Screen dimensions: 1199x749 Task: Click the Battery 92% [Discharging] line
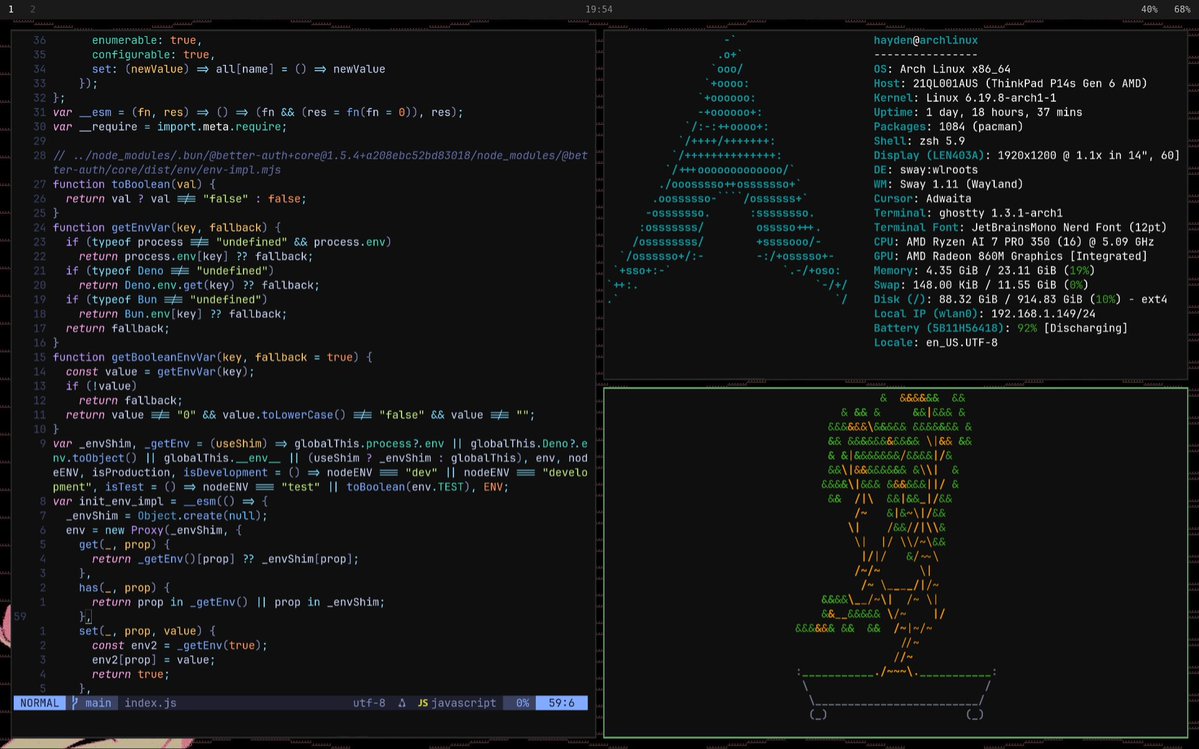(1000, 329)
